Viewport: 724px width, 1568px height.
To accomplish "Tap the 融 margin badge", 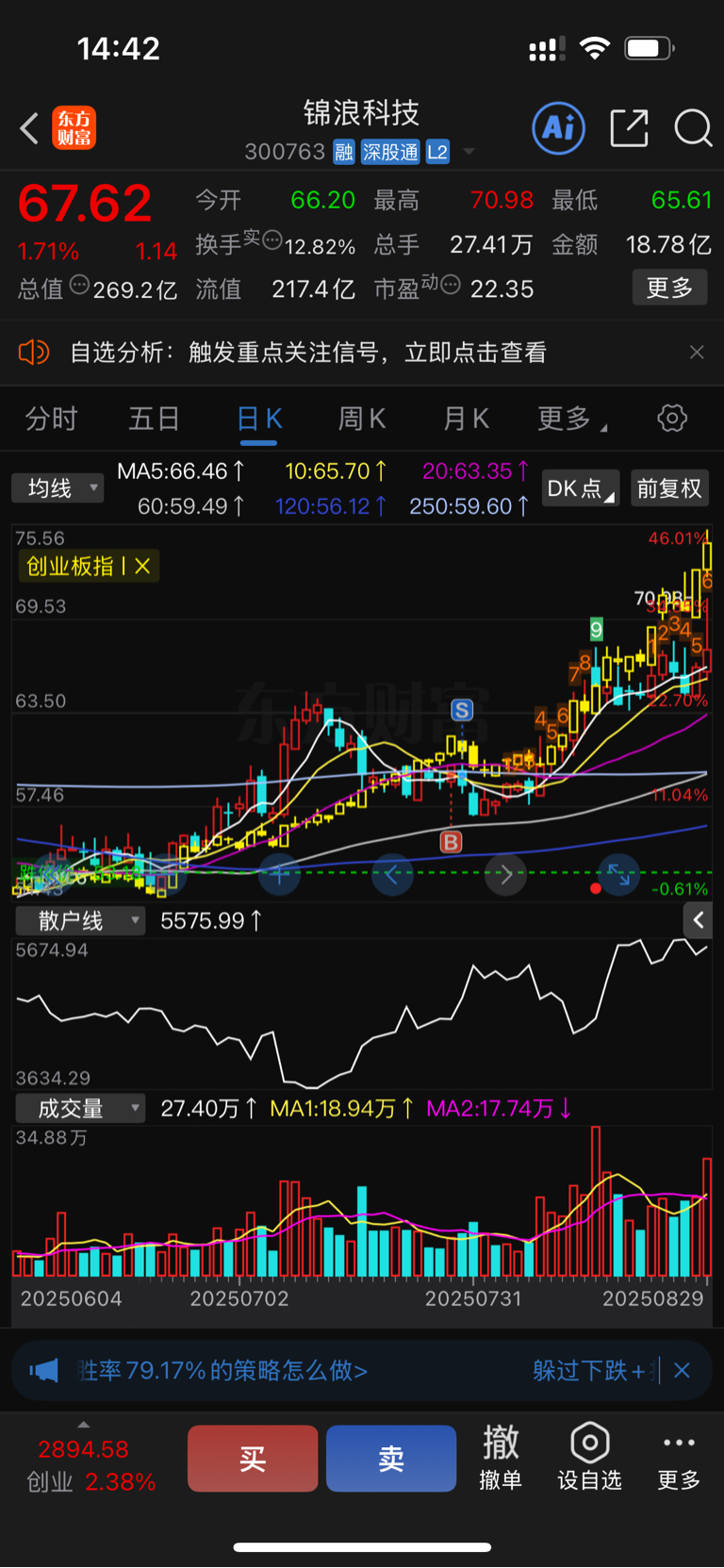I will 344,152.
